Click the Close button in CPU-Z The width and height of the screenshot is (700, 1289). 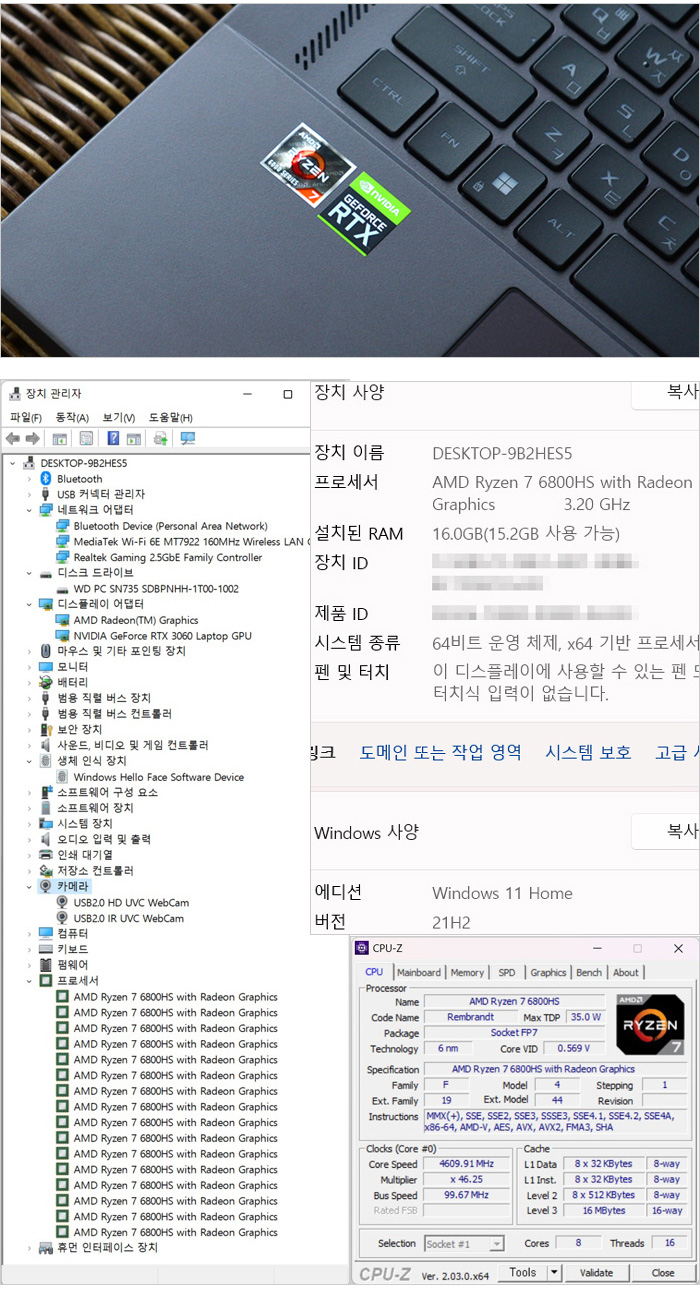click(663, 1273)
